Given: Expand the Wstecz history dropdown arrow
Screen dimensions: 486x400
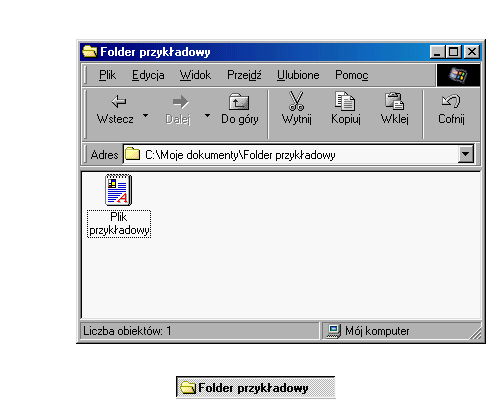Looking at the screenshot, I should 145,115.
